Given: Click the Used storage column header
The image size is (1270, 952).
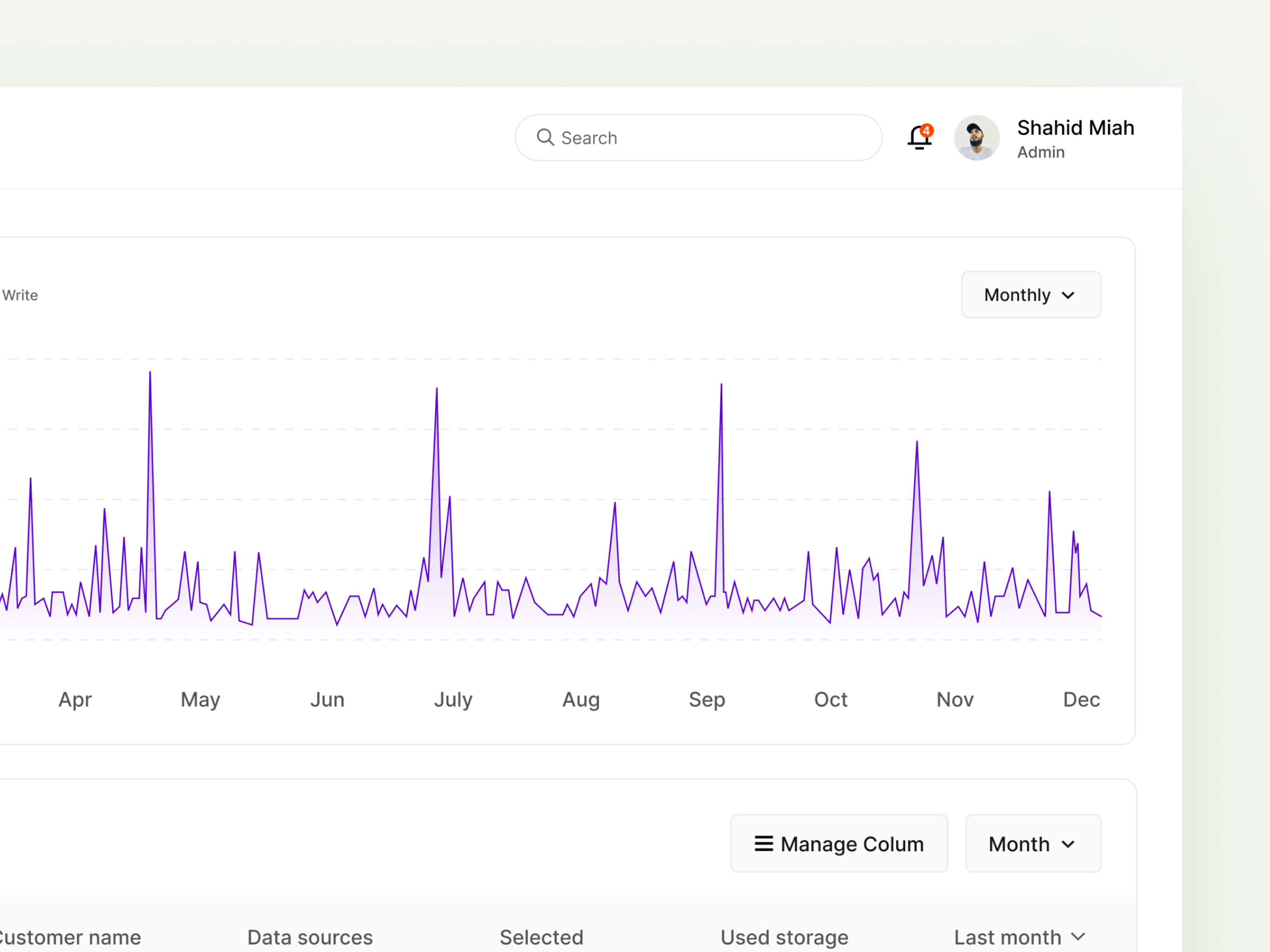Looking at the screenshot, I should [784, 937].
